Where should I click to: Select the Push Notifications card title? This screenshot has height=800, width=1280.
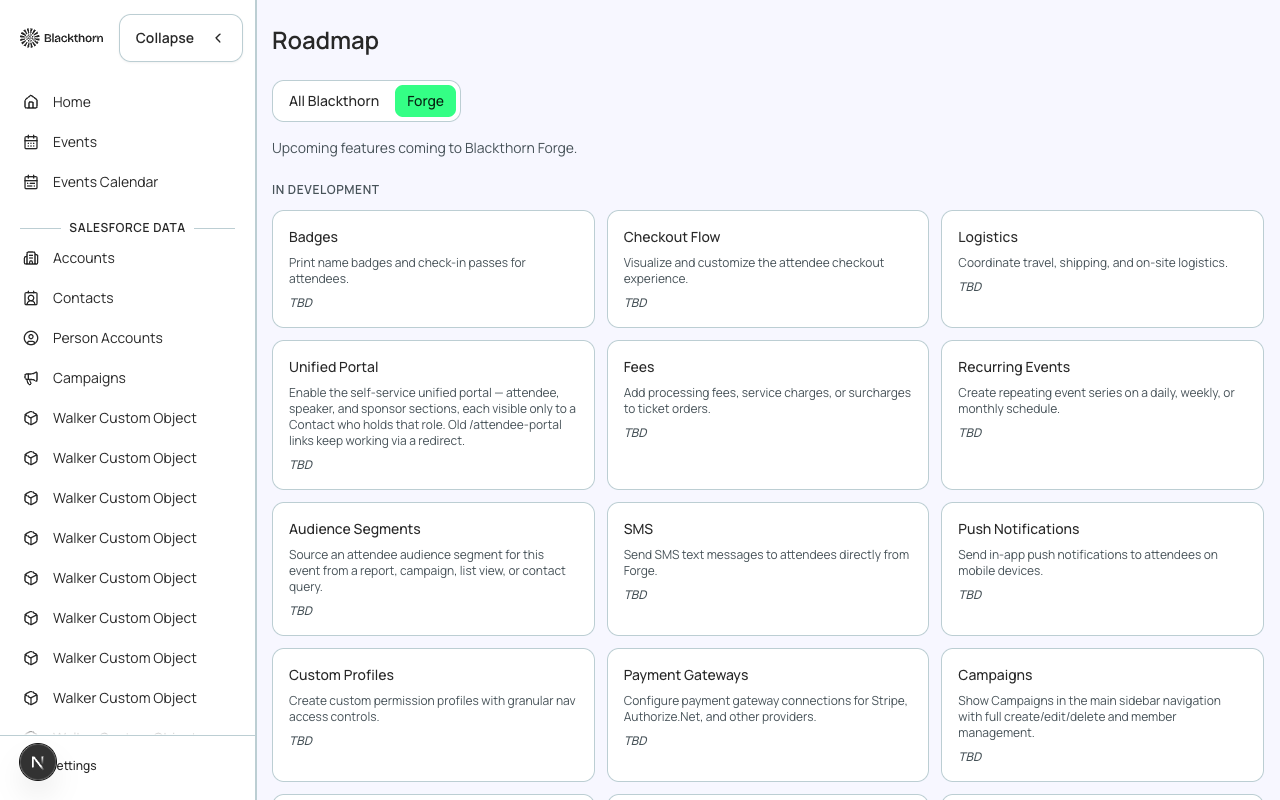click(x=1018, y=529)
